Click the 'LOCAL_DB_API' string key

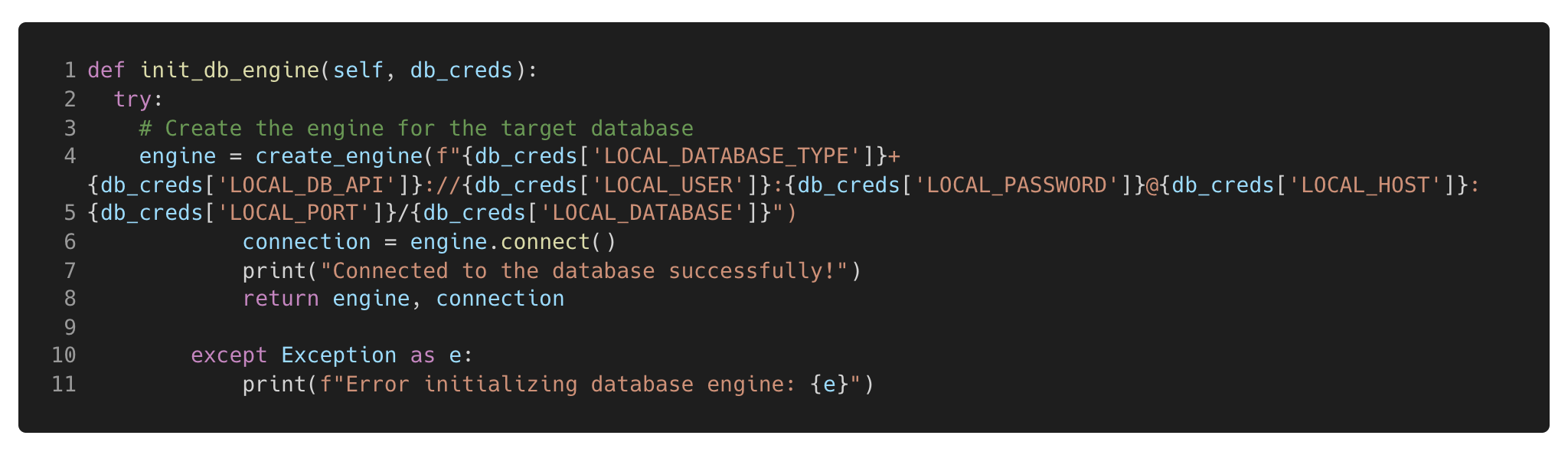307,185
